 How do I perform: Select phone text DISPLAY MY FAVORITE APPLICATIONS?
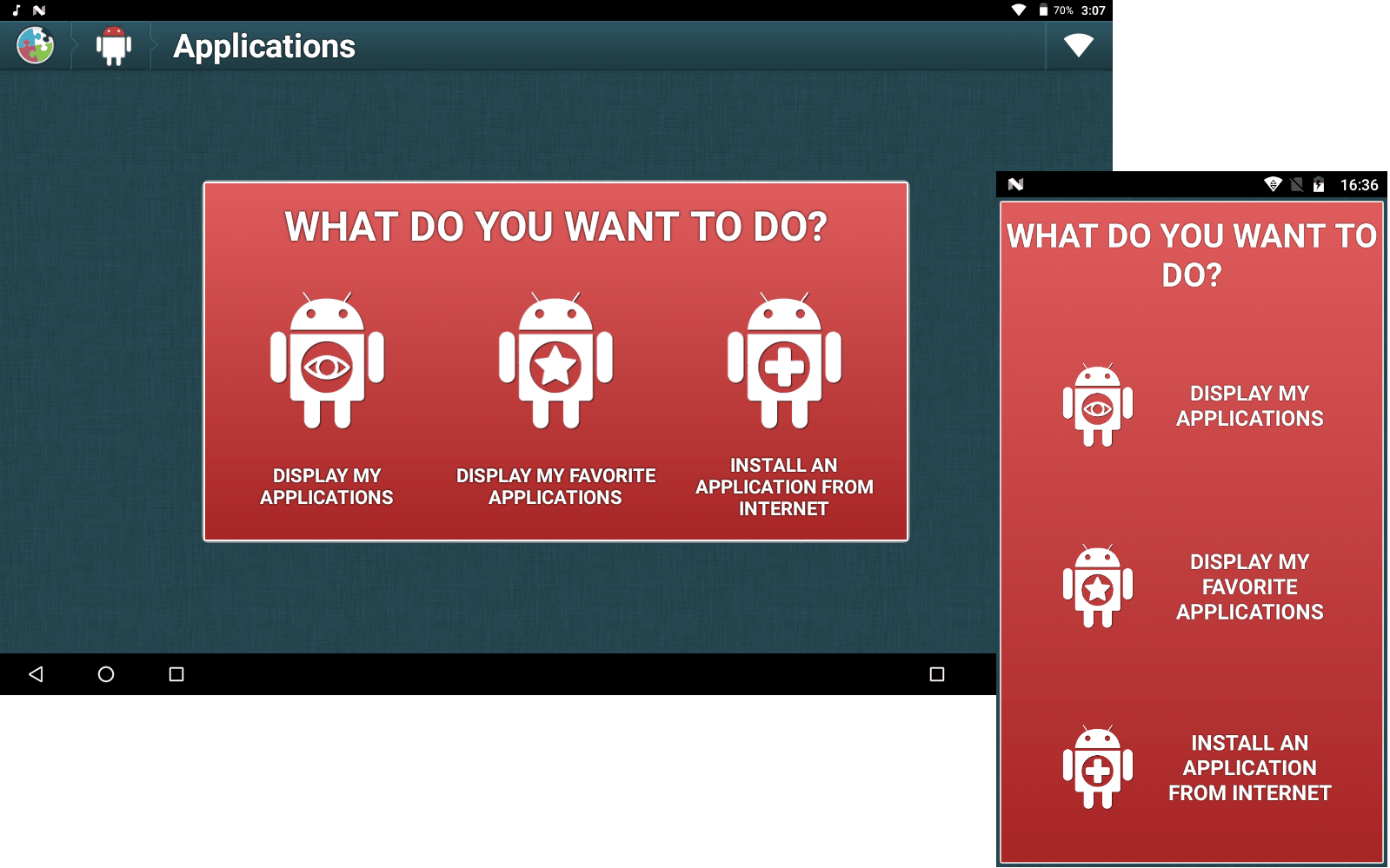pos(1250,587)
